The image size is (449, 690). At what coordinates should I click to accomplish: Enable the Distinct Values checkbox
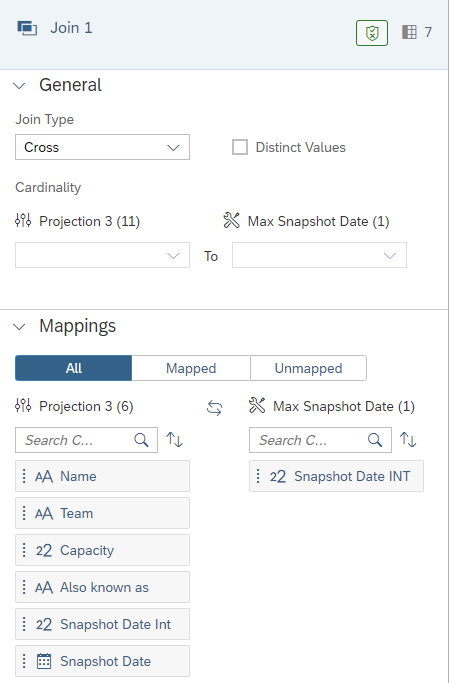tap(240, 147)
